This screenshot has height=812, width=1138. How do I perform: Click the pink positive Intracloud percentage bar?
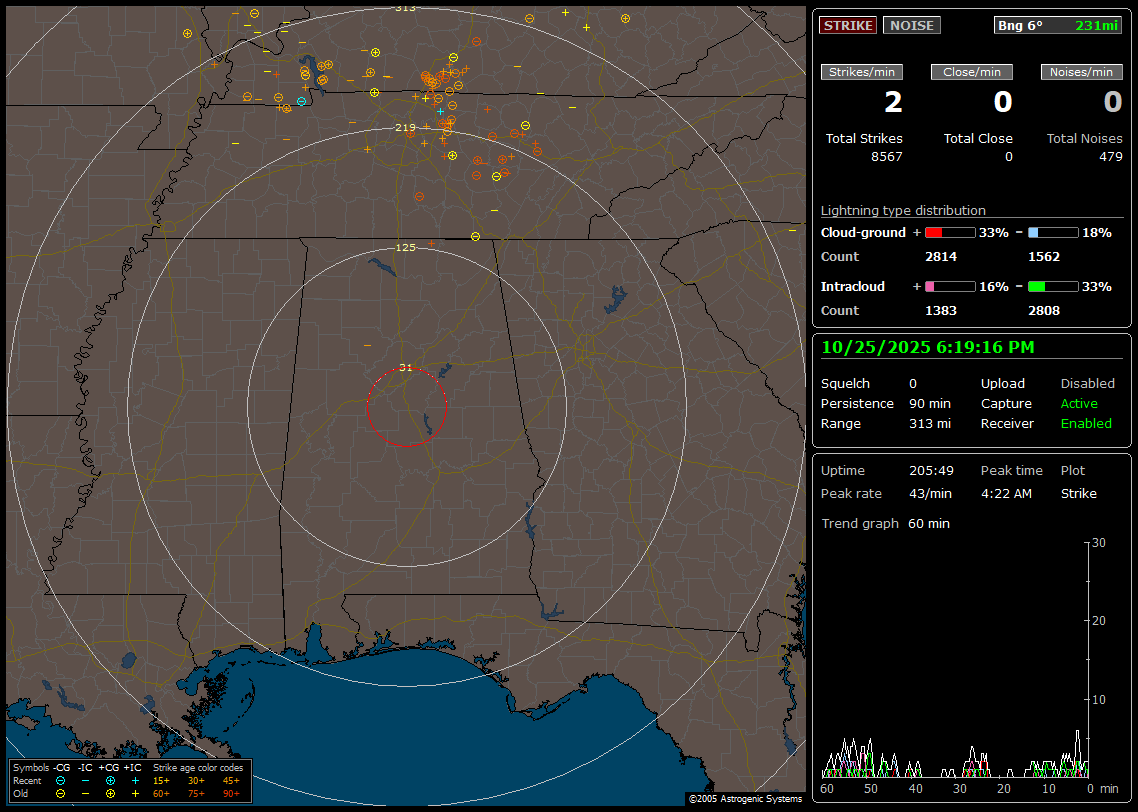[x=949, y=287]
